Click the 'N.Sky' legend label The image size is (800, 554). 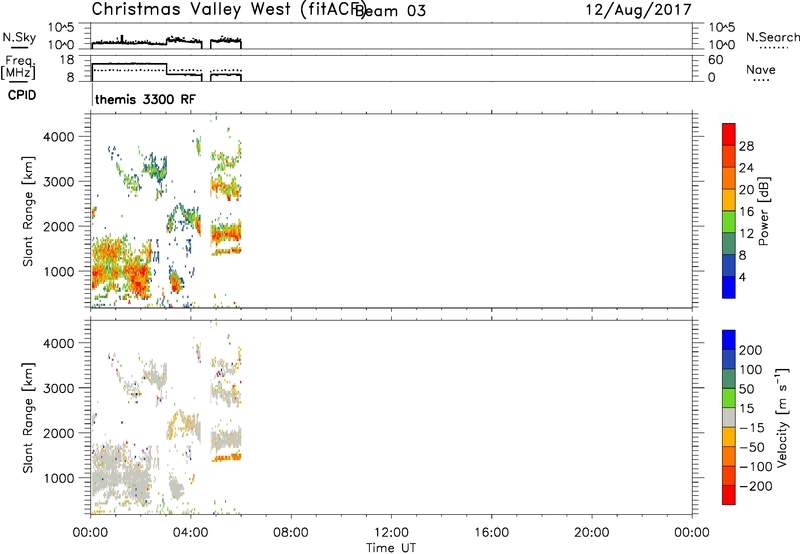(19, 37)
